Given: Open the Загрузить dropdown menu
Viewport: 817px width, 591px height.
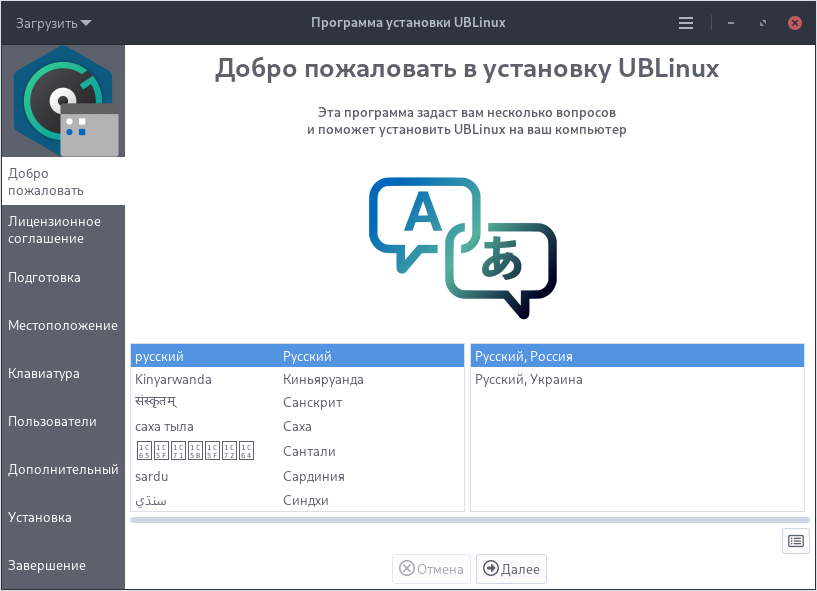Looking at the screenshot, I should pos(53,23).
